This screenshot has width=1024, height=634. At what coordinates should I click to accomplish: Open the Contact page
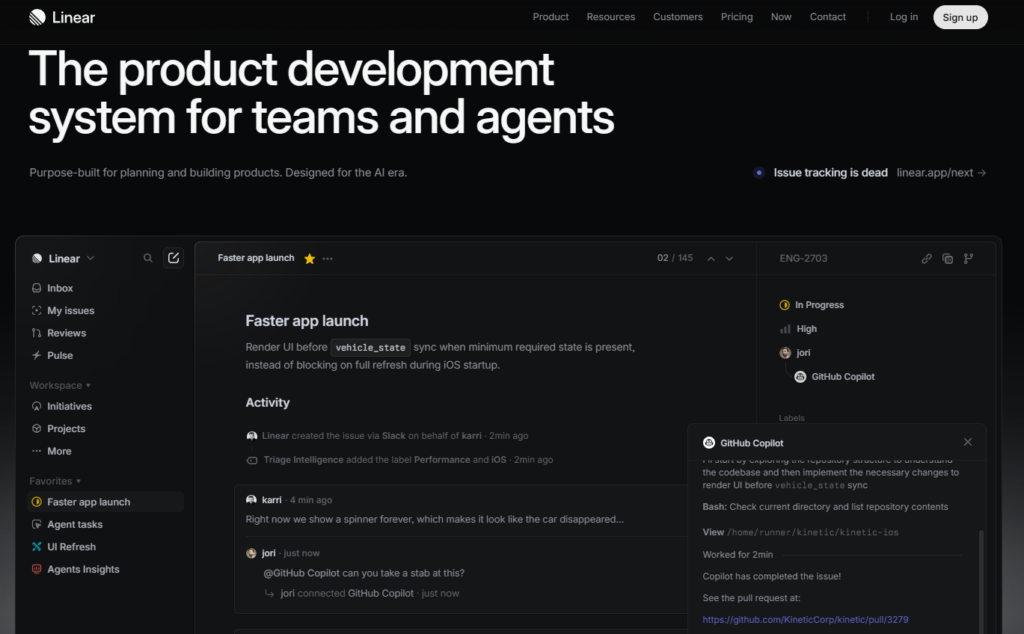827,17
